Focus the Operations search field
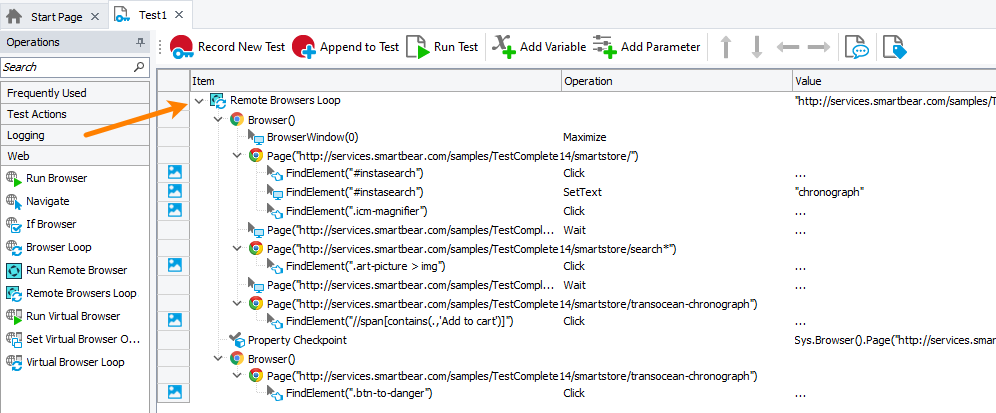The image size is (996, 413). [x=67, y=67]
